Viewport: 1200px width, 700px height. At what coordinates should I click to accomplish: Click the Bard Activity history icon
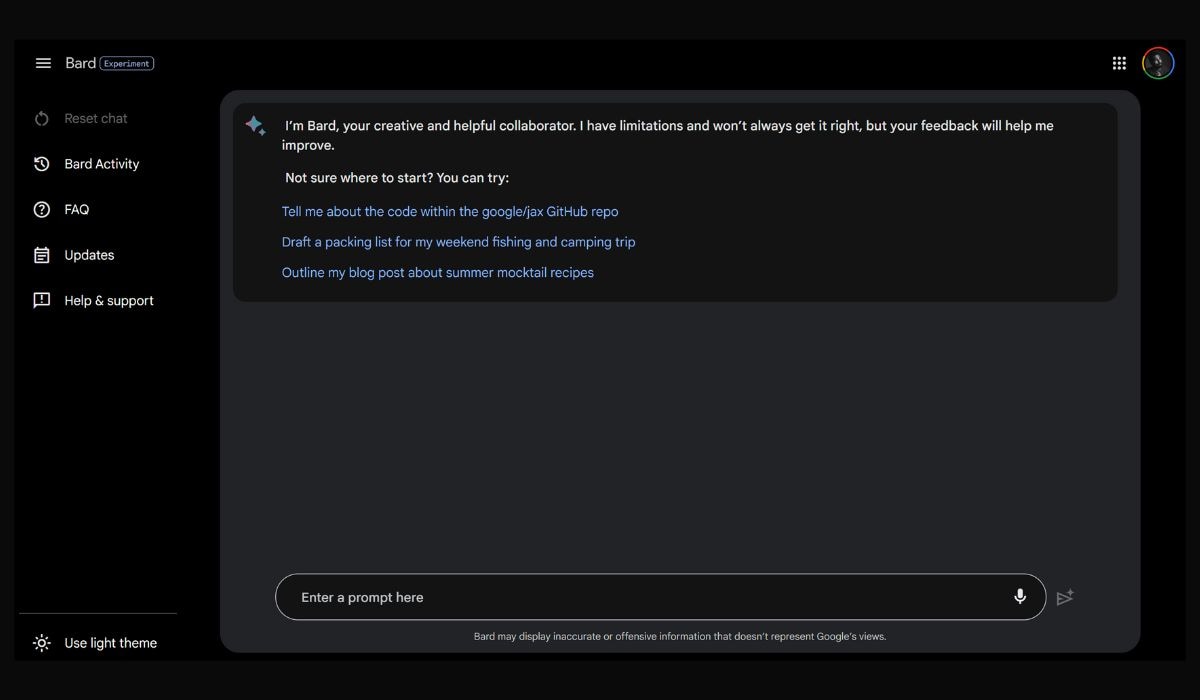click(x=42, y=164)
